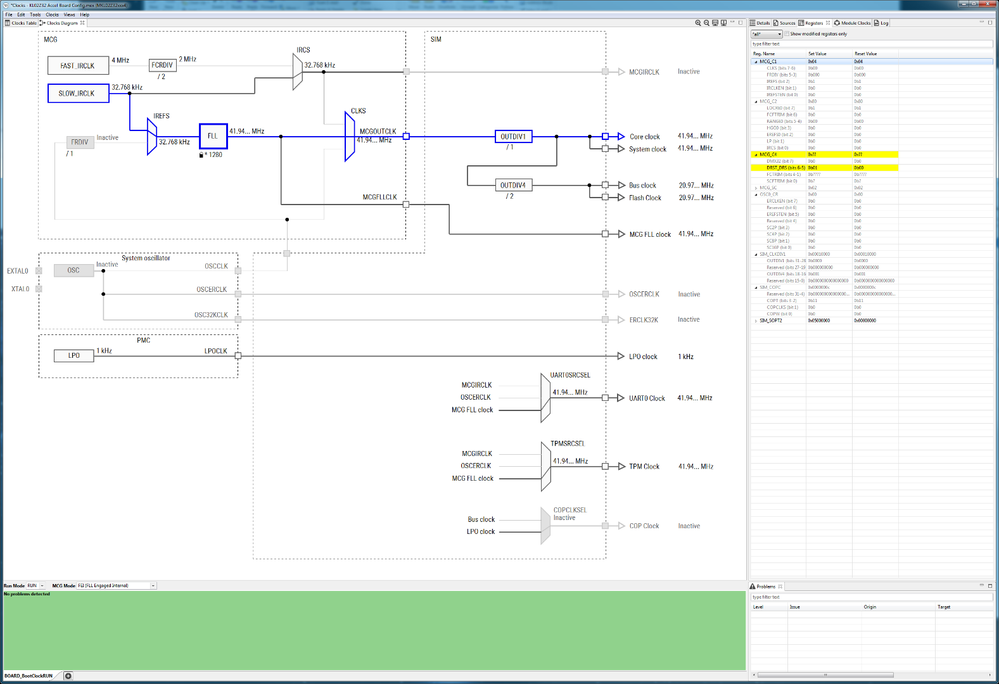The image size is (999, 684).
Task: Click the Problems type filter text field
Action: 872,597
